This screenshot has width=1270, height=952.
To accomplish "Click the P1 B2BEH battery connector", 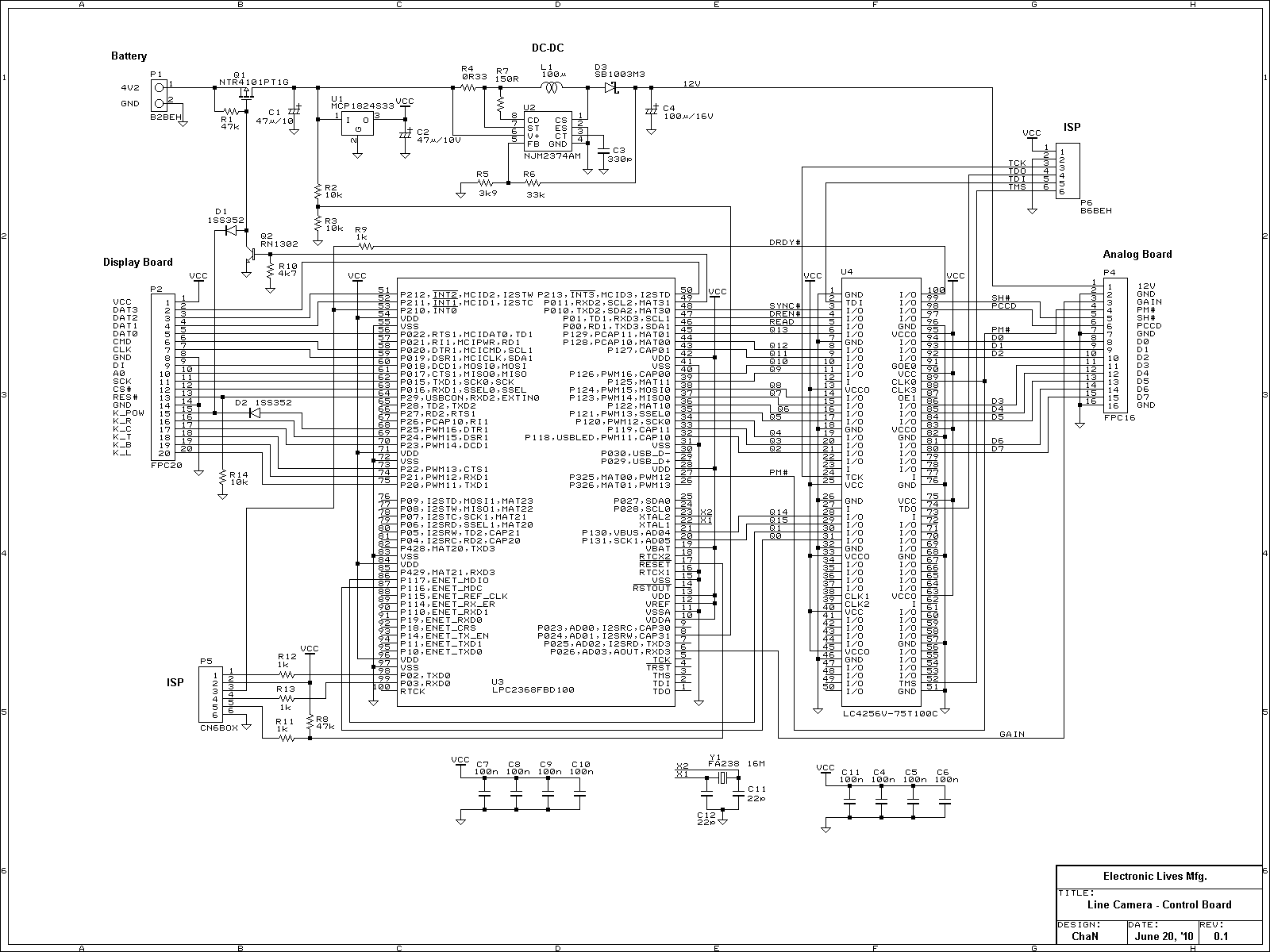I will (x=160, y=95).
